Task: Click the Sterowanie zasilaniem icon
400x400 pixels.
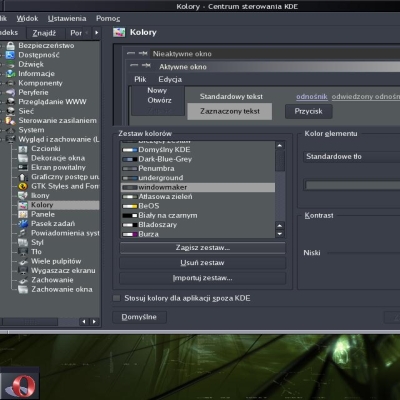Action: coord(11,120)
